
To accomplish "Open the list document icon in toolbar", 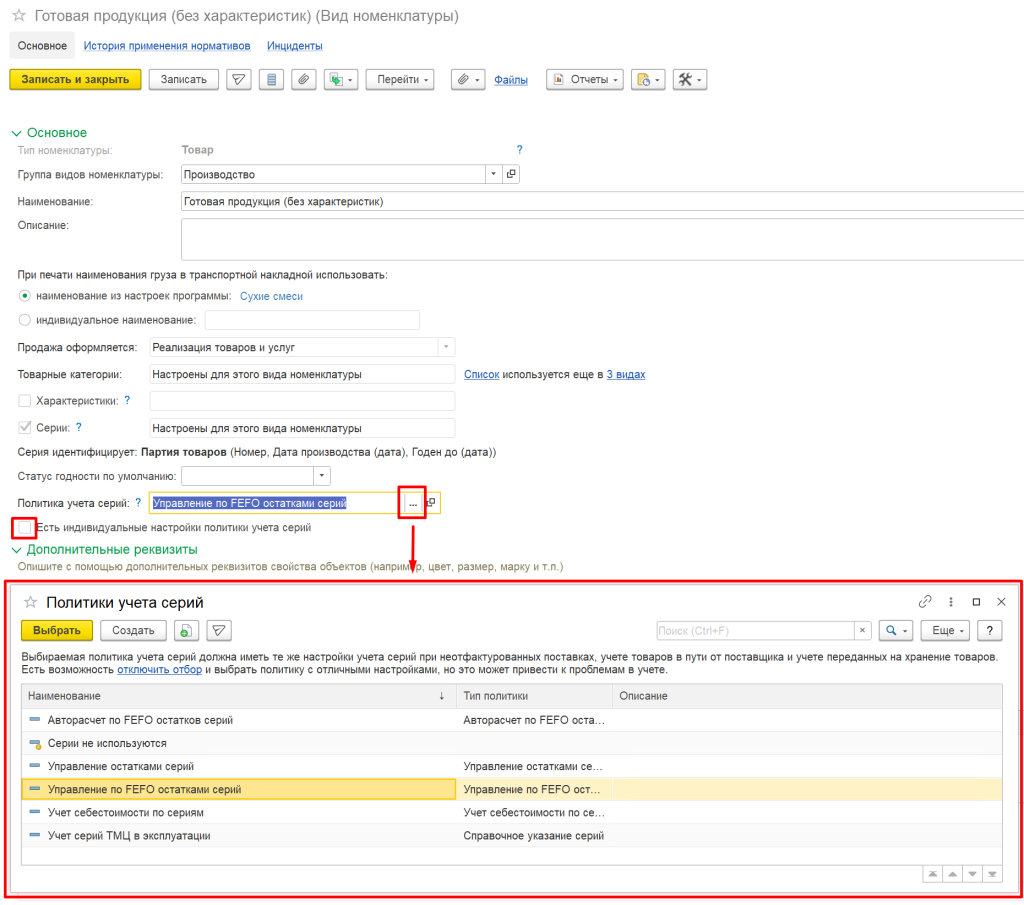I will pos(271,80).
